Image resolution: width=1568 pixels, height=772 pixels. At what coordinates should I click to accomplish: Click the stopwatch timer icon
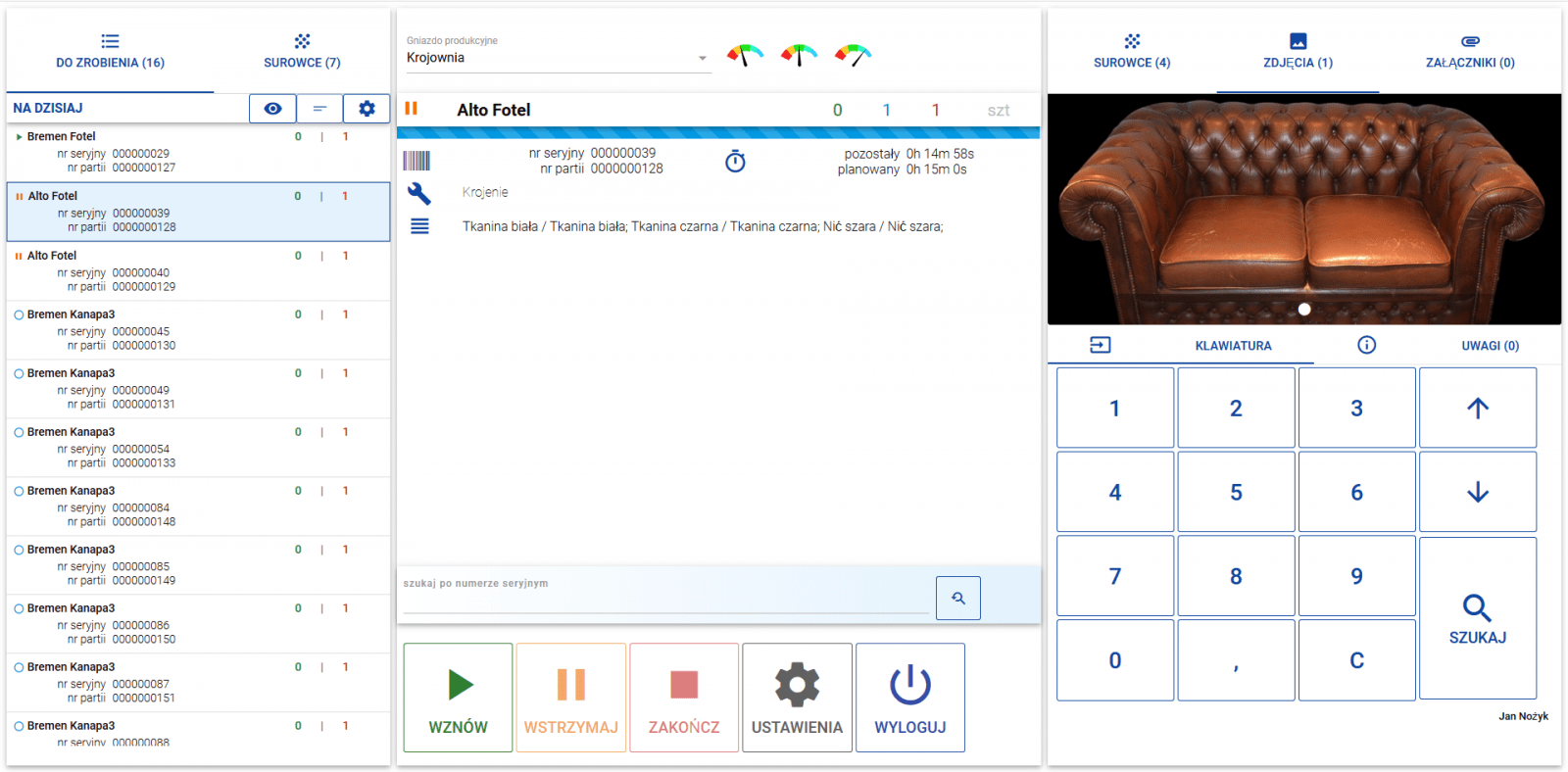tap(735, 162)
